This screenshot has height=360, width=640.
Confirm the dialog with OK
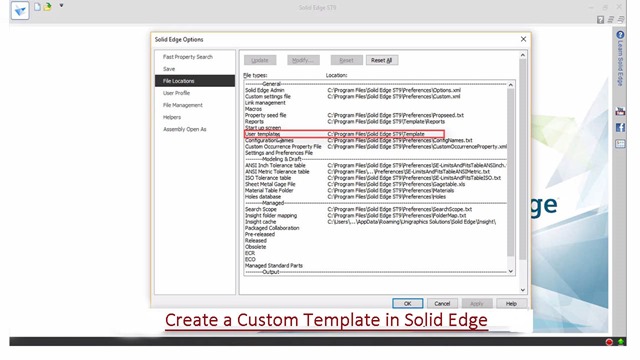point(407,303)
